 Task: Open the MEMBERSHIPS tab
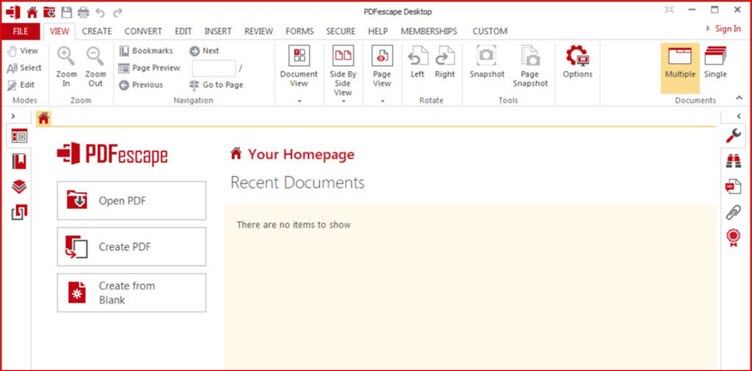pyautogui.click(x=429, y=31)
